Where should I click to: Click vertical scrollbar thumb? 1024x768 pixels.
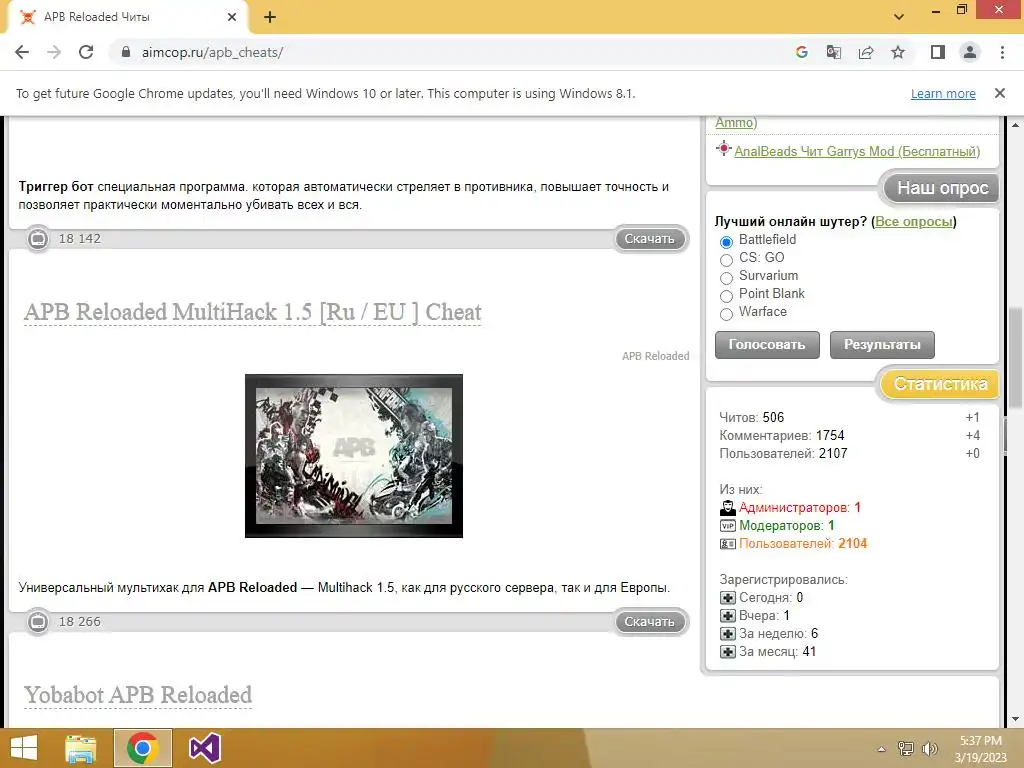tap(1016, 359)
